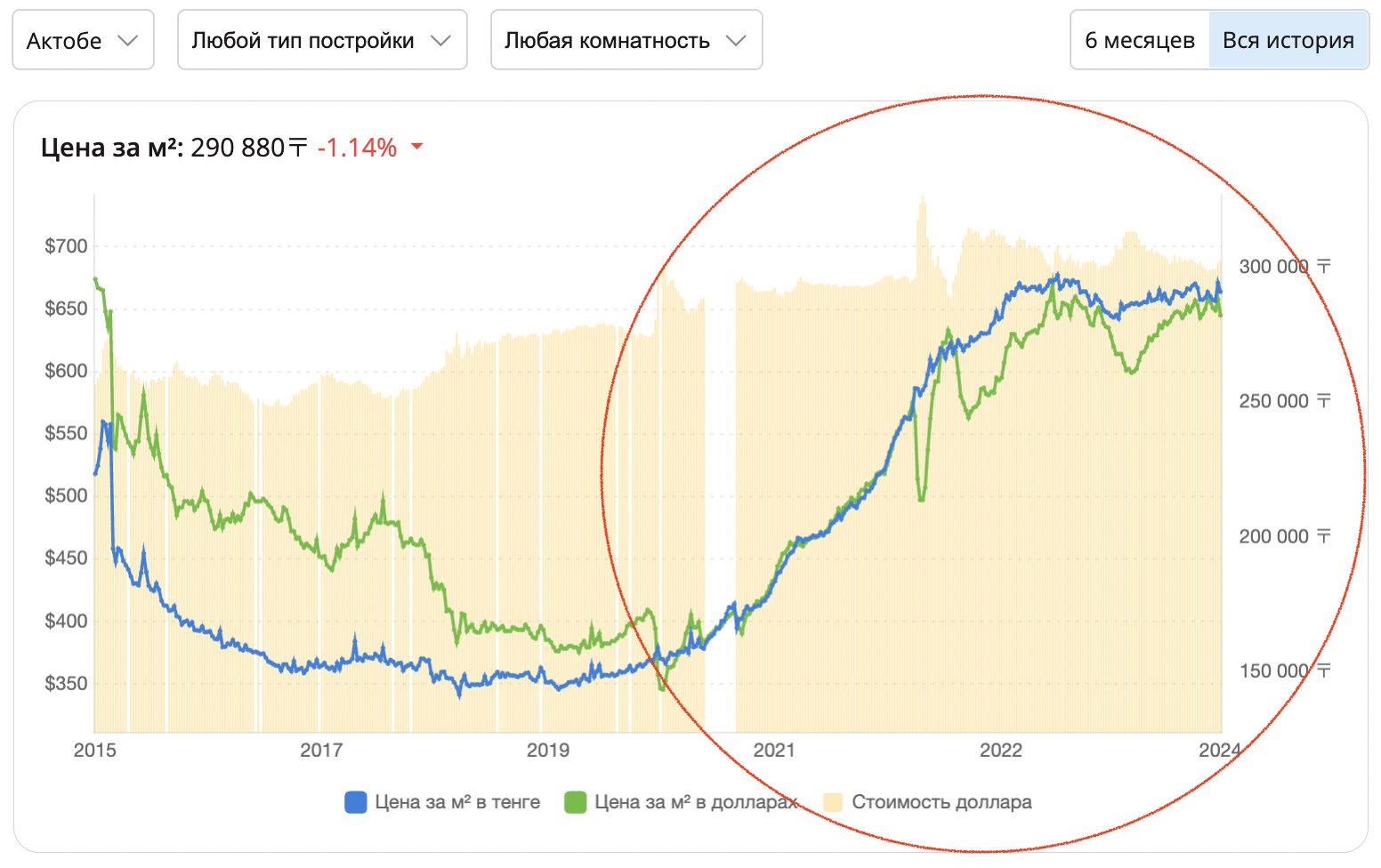Toggle the yellow Стоимость доллара legend swatch
This screenshot has width=1381, height=868.
pos(832,802)
